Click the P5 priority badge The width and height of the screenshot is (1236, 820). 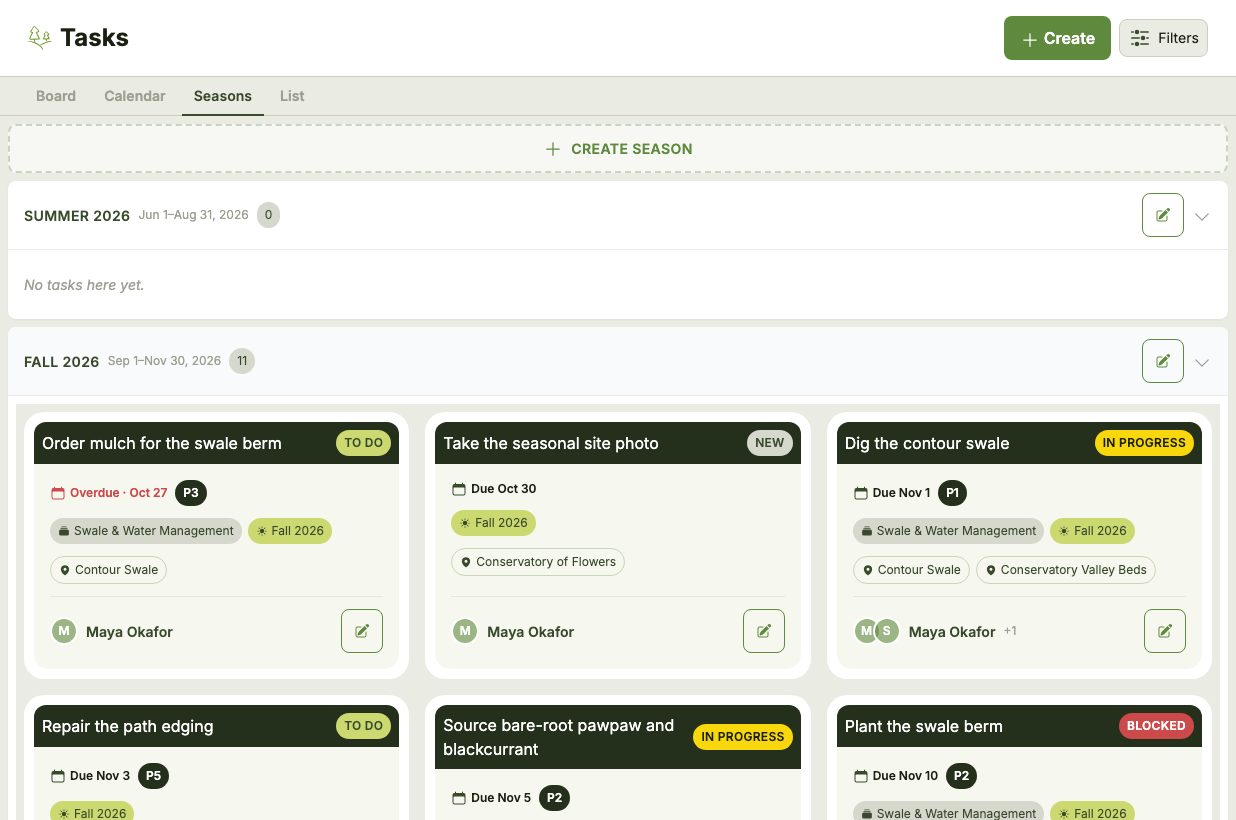(x=153, y=776)
